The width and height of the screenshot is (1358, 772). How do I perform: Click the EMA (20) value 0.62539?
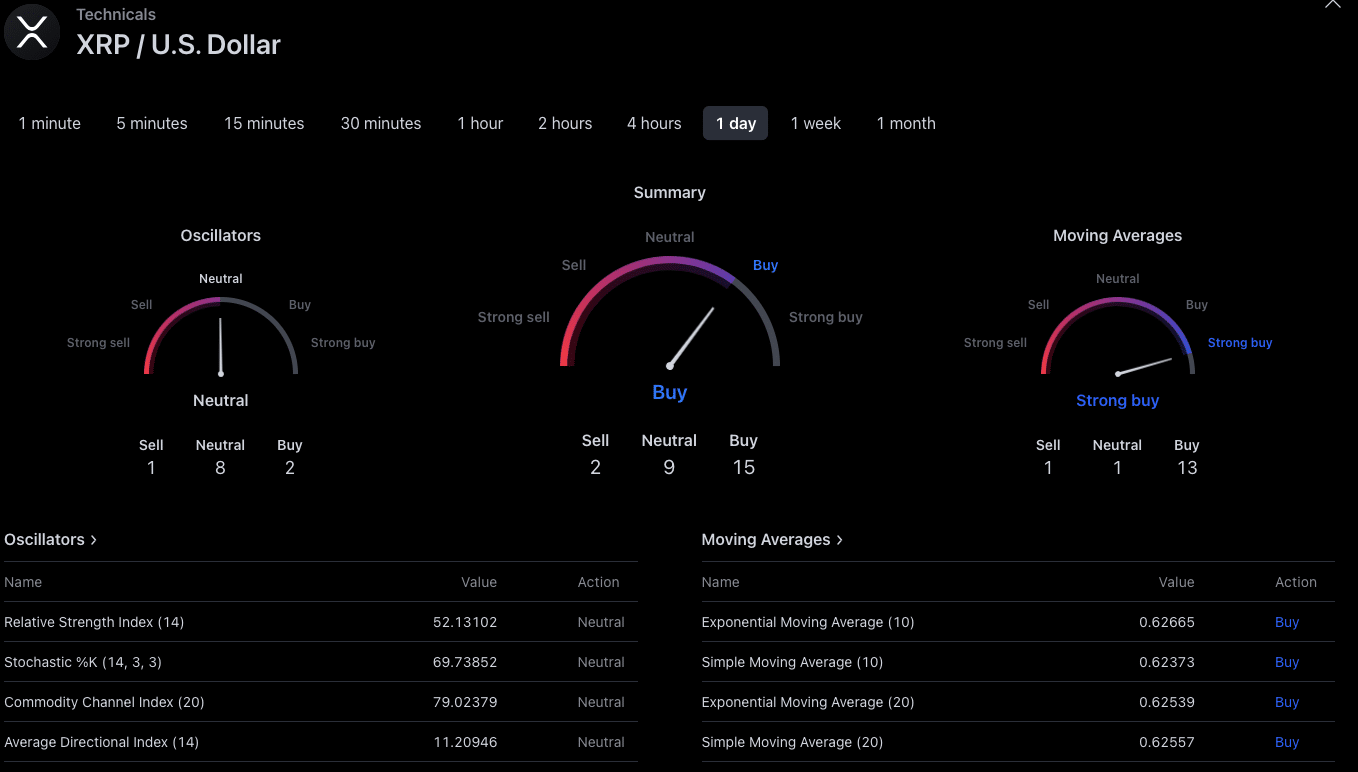point(1167,702)
